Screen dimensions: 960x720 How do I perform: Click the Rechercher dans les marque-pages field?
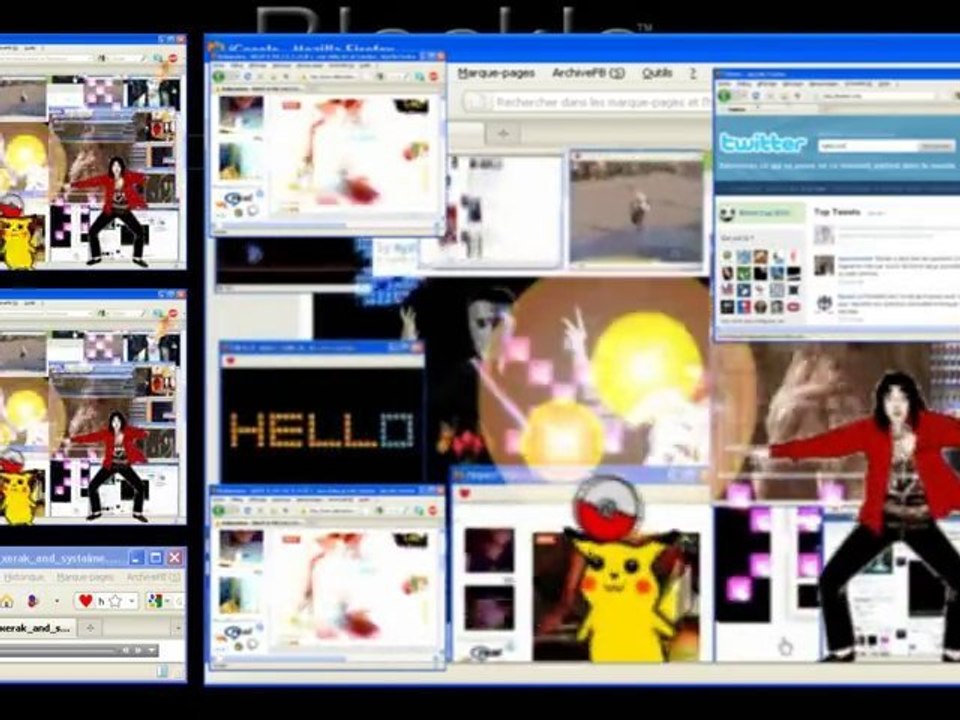tap(588, 102)
